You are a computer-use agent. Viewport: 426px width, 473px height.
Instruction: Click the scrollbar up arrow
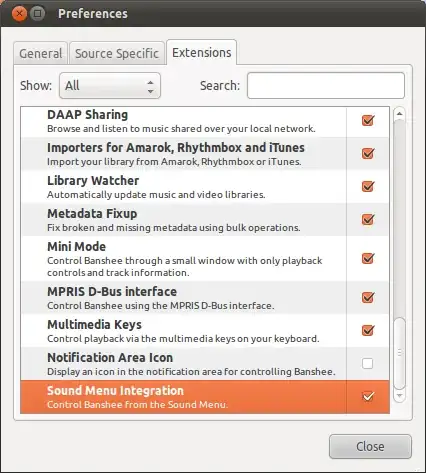coord(399,114)
